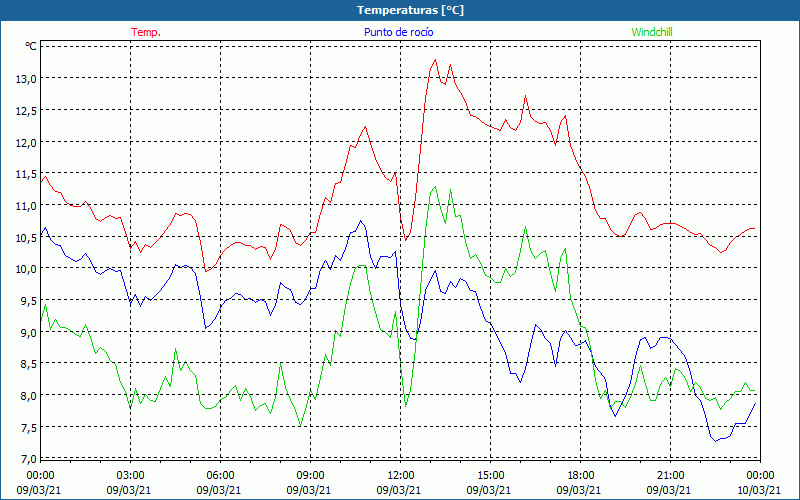Click the "09/03/21" date under 21:00
The width and height of the screenshot is (800, 500).
pos(668,490)
